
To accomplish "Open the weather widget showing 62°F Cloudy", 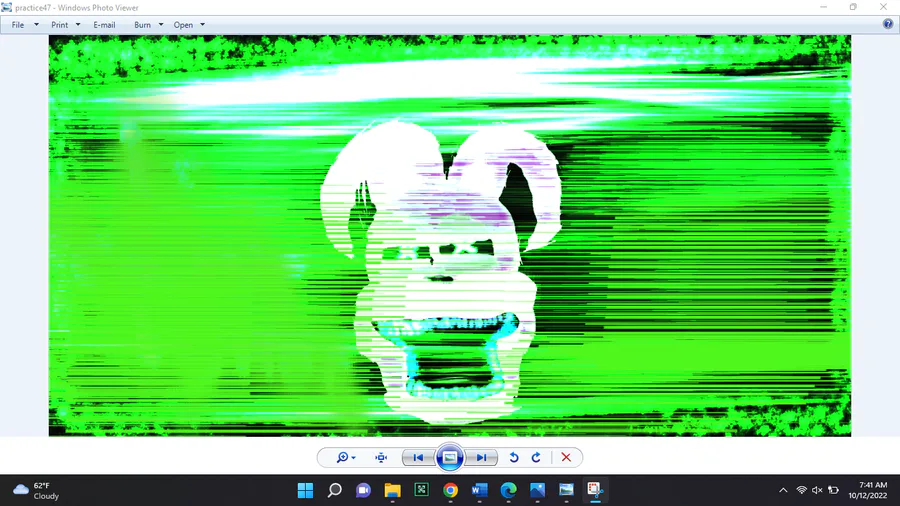I will (37, 491).
